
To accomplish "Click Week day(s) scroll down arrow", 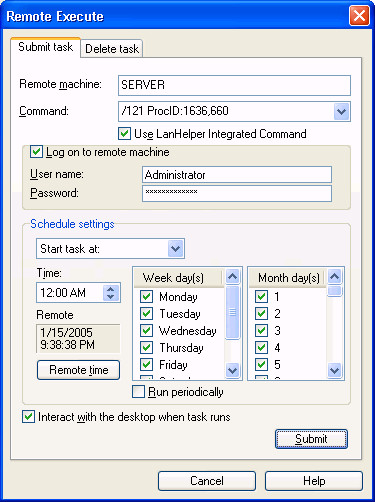I will point(232,370).
